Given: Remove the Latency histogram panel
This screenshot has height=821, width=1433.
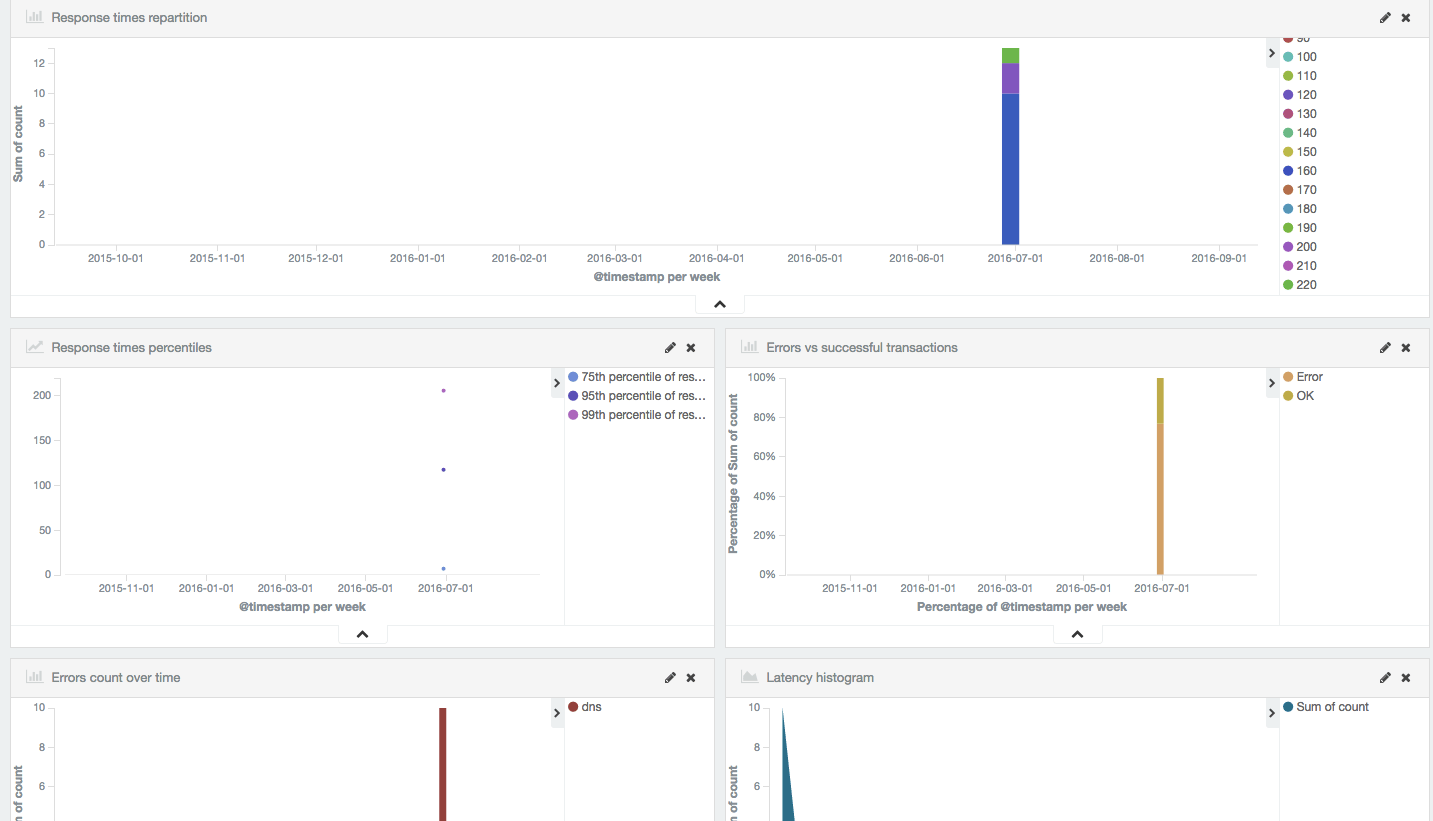Looking at the screenshot, I should [1406, 678].
